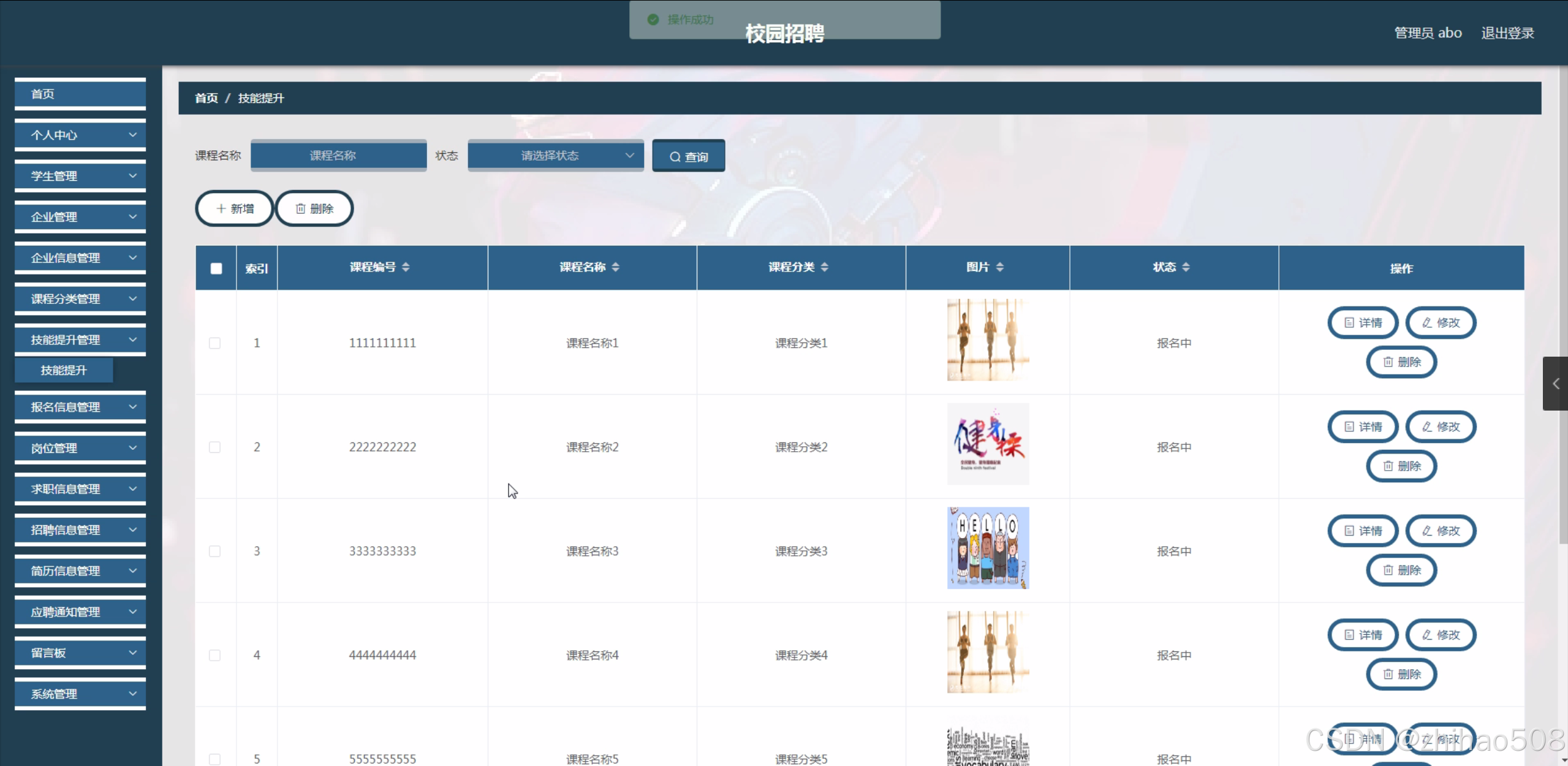Sort table by 状态 column arrows
This screenshot has height=766, width=1568.
1186,267
